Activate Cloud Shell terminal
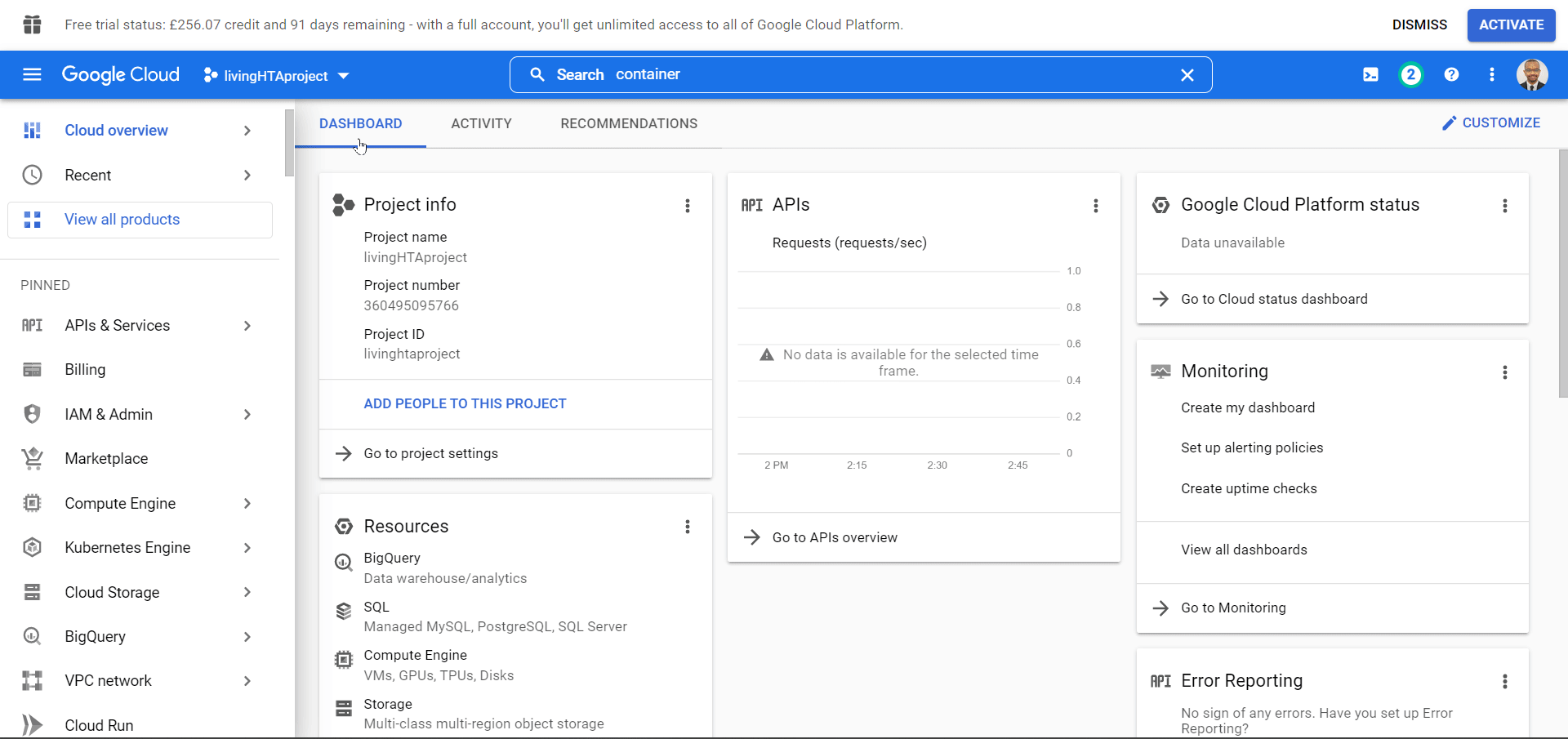This screenshot has width=1568, height=739. [1370, 74]
